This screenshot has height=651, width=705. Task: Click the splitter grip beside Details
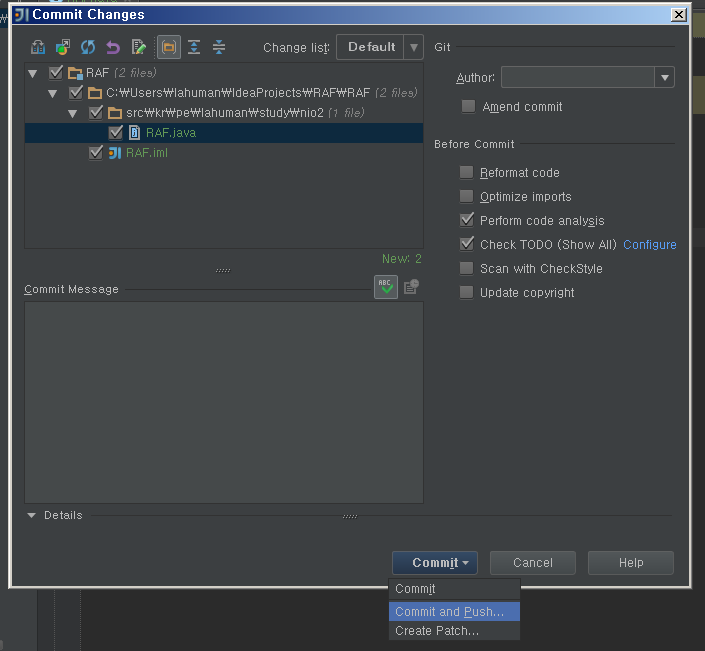pos(350,516)
